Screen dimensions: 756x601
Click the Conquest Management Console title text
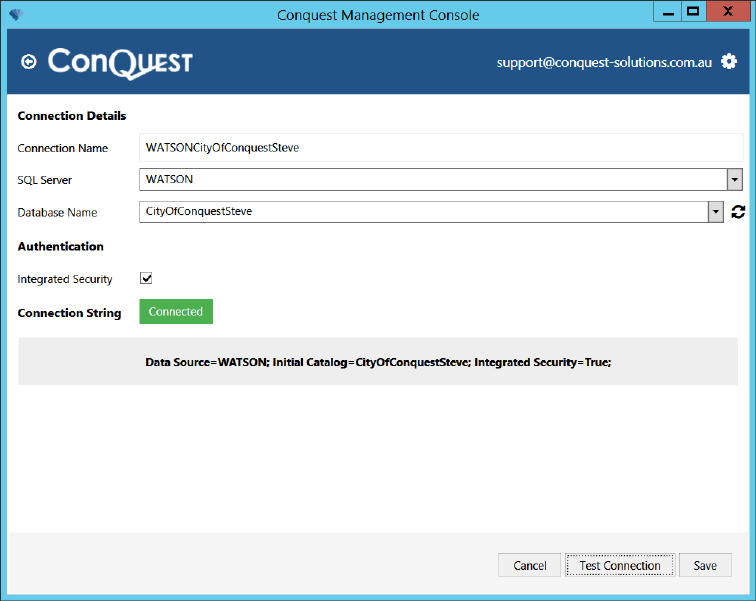coord(378,15)
